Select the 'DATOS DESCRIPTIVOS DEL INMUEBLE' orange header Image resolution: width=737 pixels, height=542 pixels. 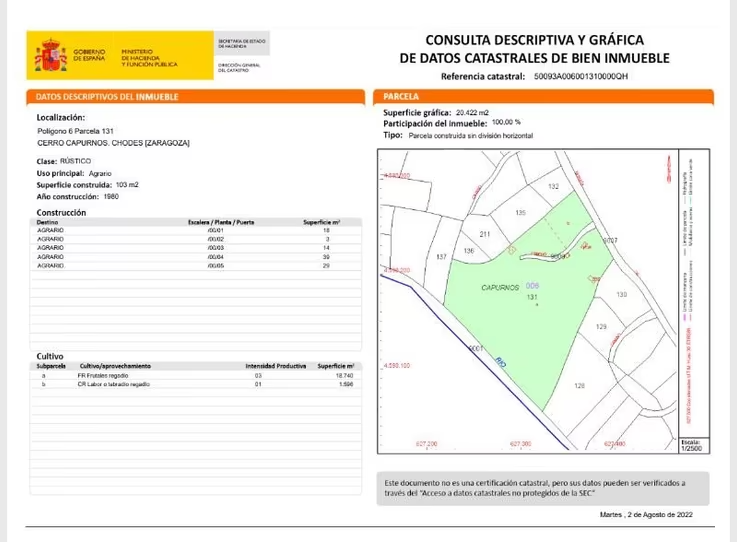pos(196,97)
